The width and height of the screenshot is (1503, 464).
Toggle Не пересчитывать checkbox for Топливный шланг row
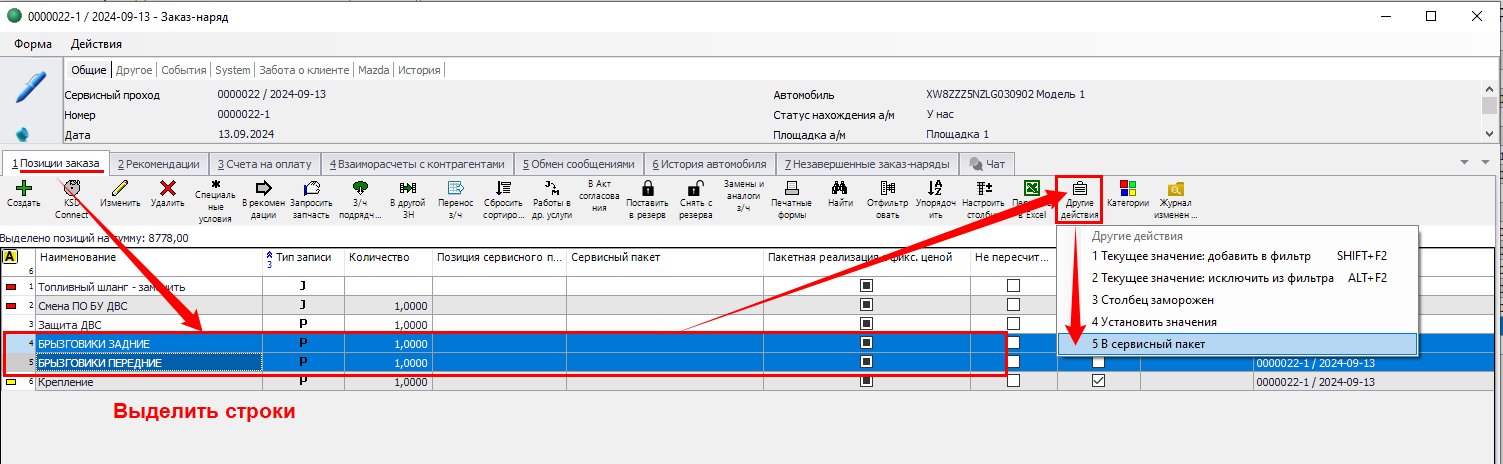point(1014,286)
